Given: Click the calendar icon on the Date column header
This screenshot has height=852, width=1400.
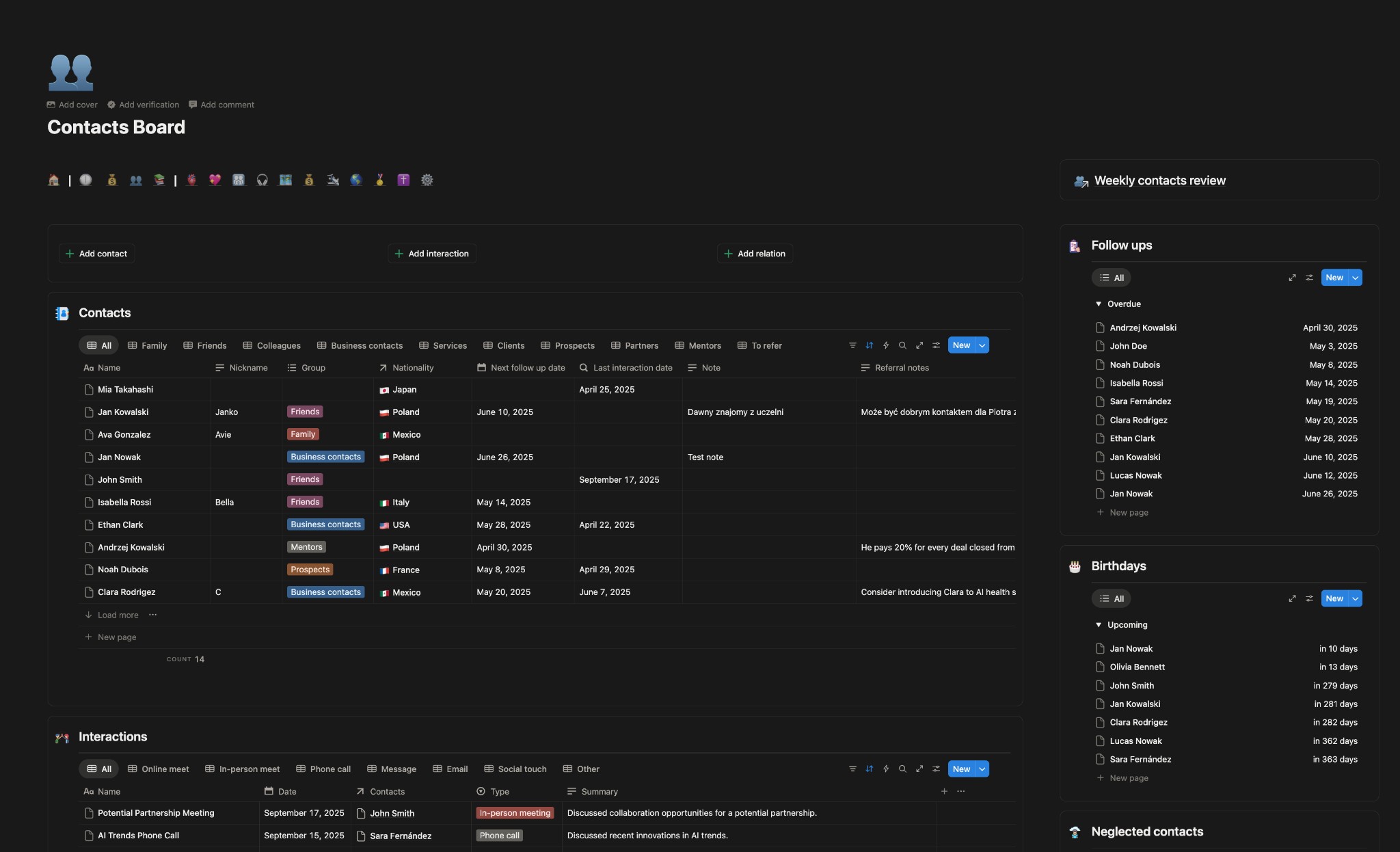Looking at the screenshot, I should [x=269, y=791].
